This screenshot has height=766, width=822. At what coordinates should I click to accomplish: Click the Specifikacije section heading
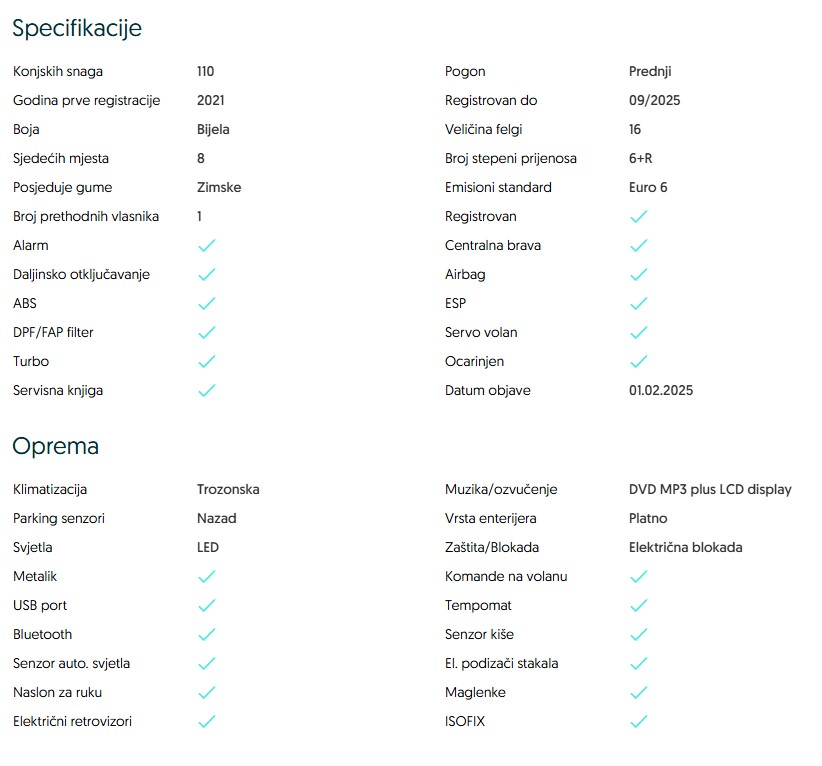click(x=77, y=28)
